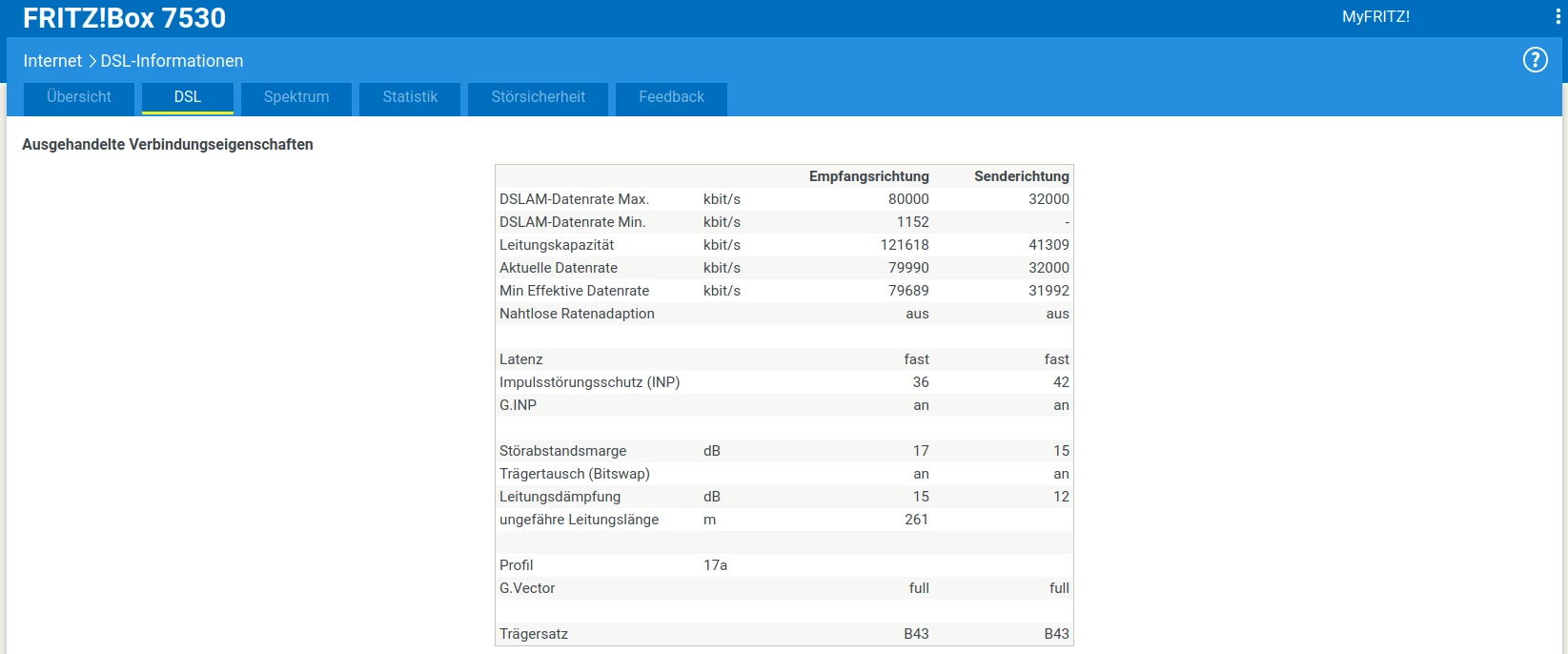
Task: Open the MyFRITZ! link
Action: pyautogui.click(x=1375, y=17)
